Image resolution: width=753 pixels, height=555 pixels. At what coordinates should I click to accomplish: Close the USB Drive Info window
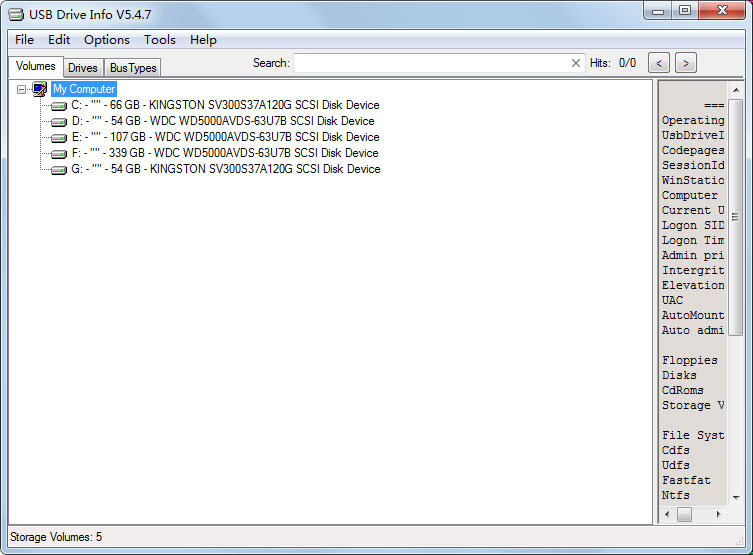click(x=722, y=11)
